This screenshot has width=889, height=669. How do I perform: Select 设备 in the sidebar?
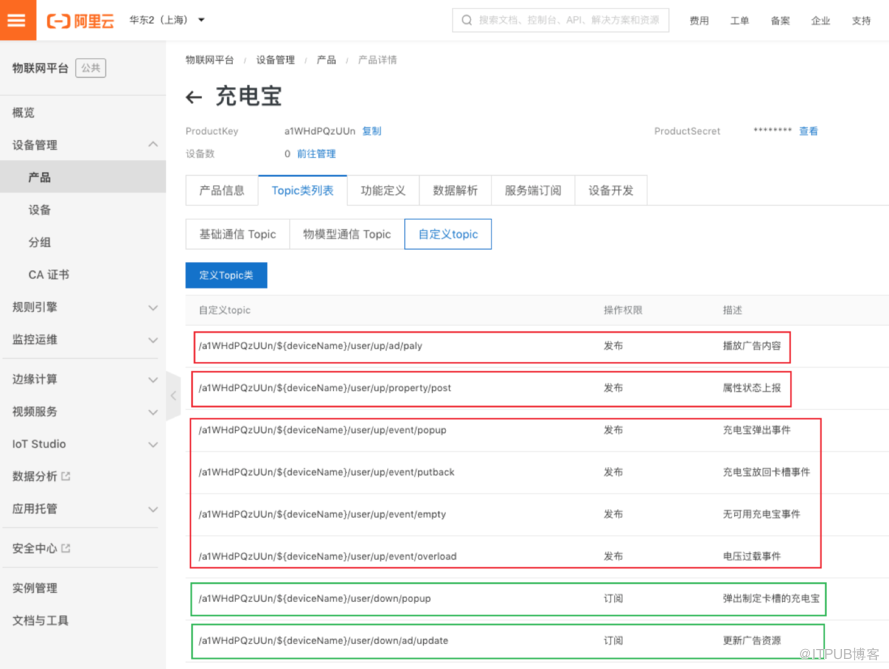click(x=40, y=210)
